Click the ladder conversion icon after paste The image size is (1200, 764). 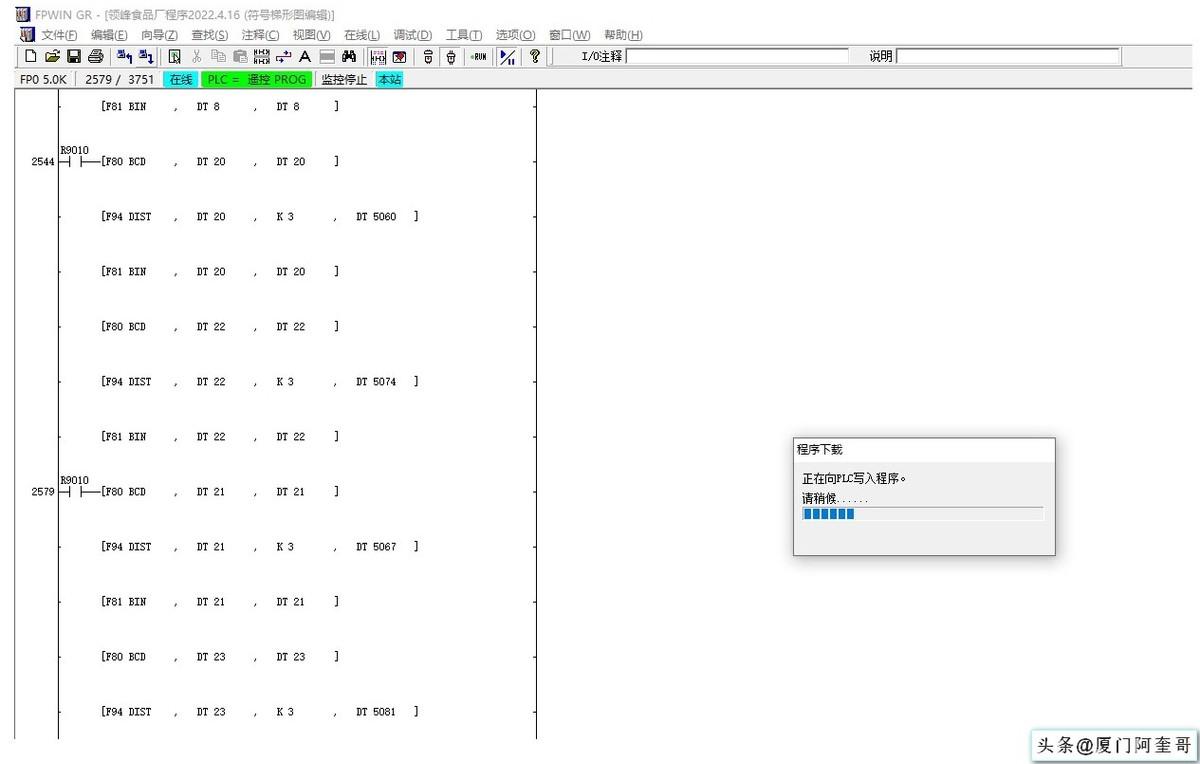[x=262, y=57]
